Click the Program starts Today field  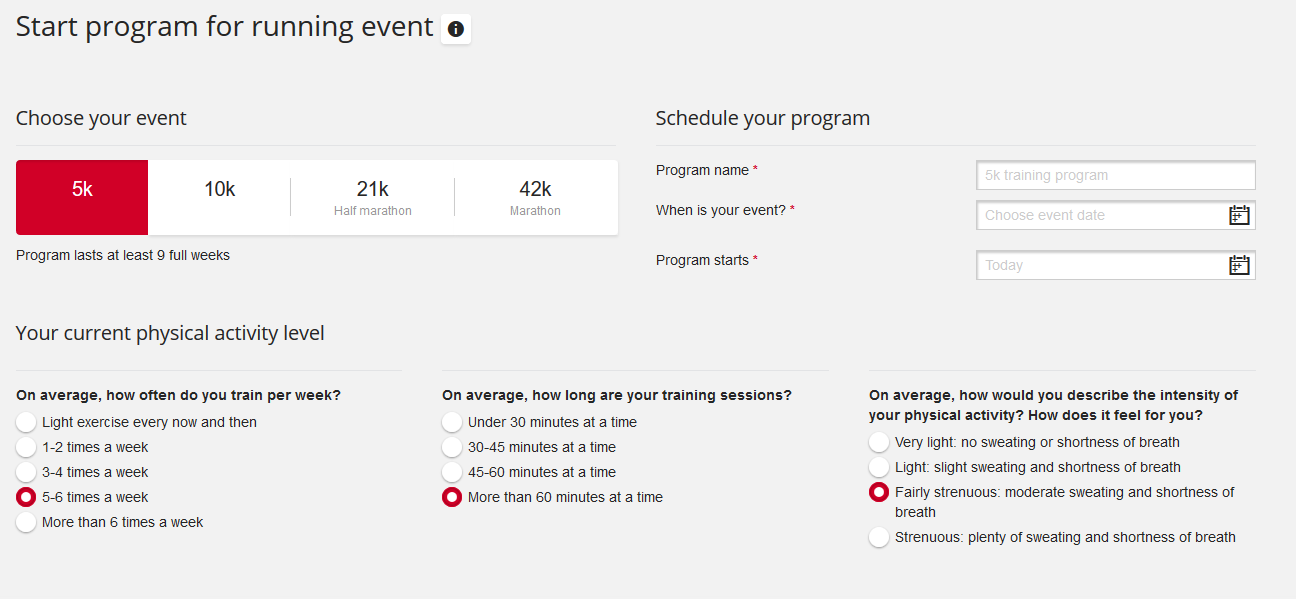(x=1100, y=265)
